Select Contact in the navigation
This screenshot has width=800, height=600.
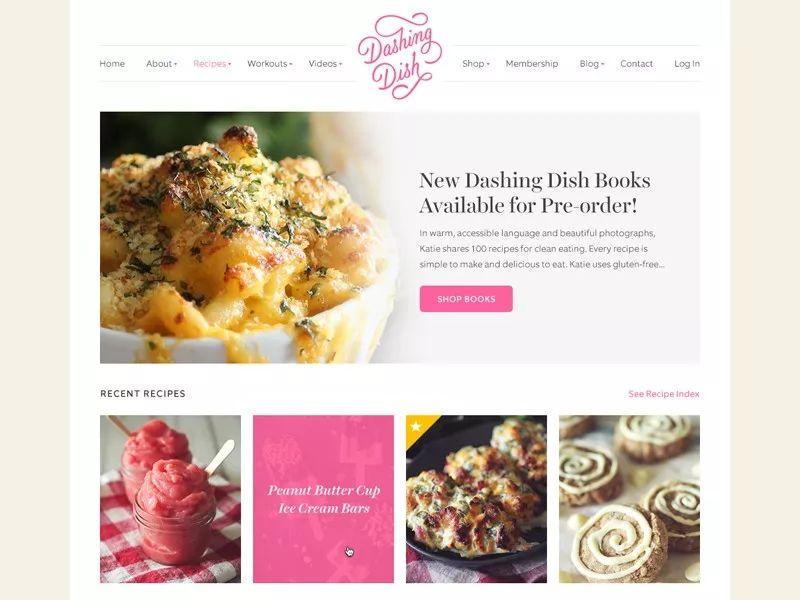coord(636,64)
